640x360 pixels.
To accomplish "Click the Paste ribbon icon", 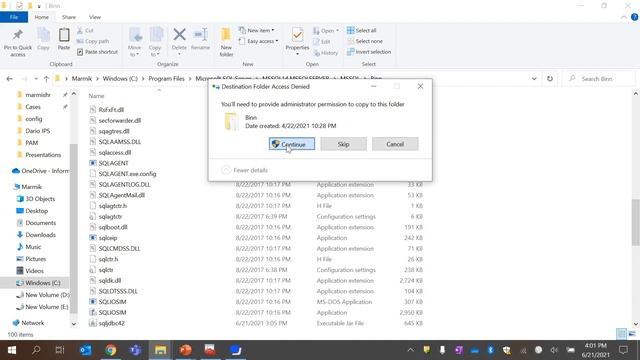I will 64,40.
